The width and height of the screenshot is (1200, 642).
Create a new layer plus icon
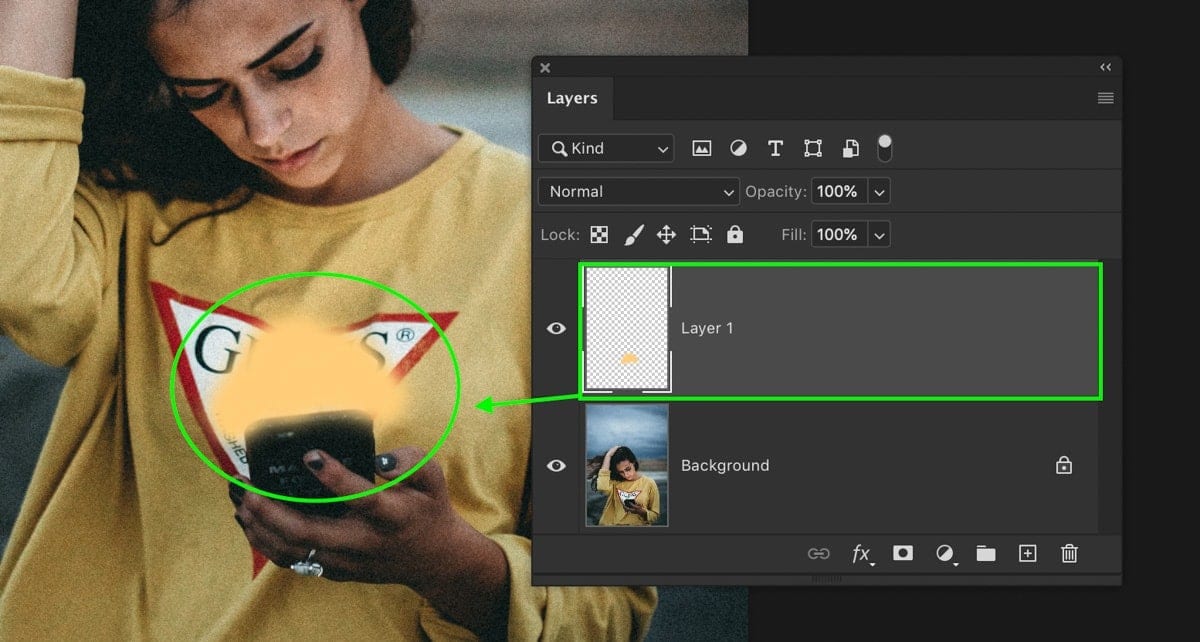click(x=1027, y=553)
